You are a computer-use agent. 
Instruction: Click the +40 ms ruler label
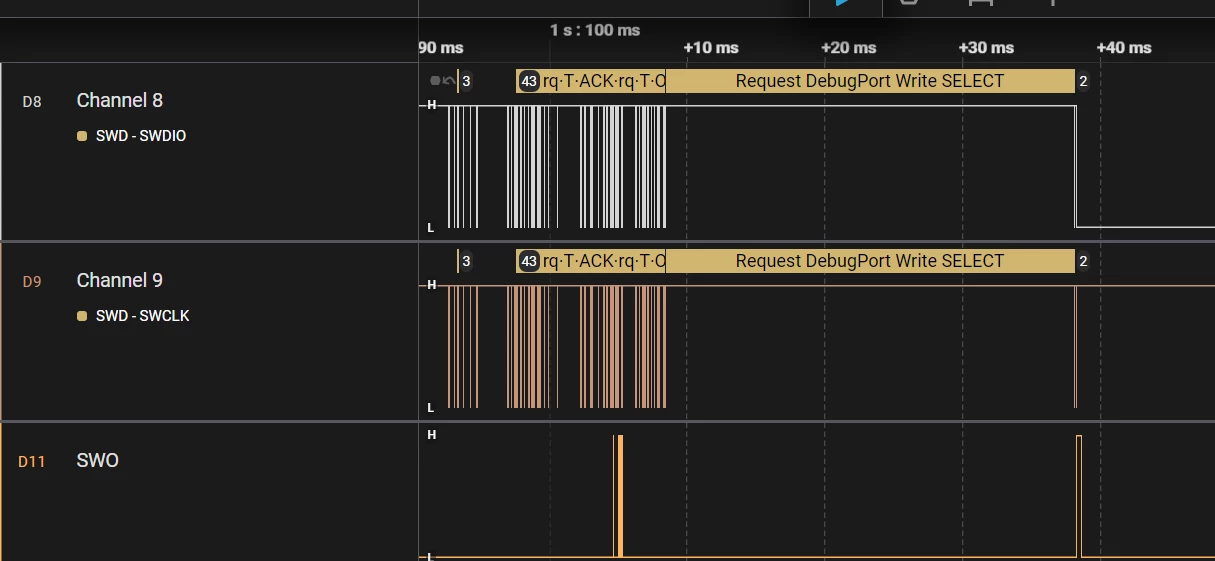pos(1124,47)
